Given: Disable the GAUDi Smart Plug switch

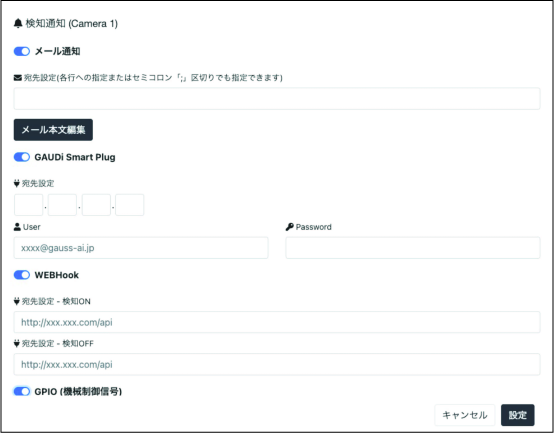Looking at the screenshot, I should tap(22, 157).
